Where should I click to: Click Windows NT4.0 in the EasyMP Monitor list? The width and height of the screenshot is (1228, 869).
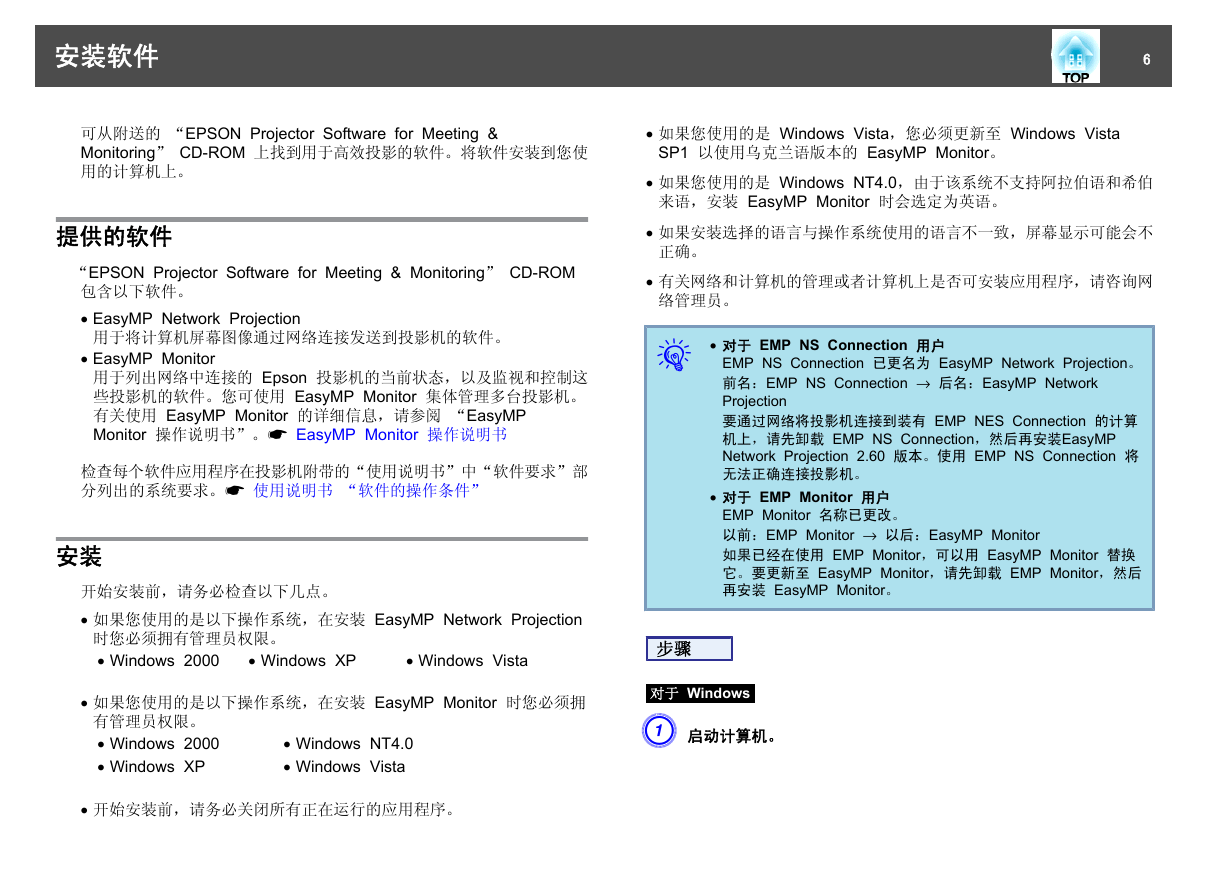tap(354, 744)
